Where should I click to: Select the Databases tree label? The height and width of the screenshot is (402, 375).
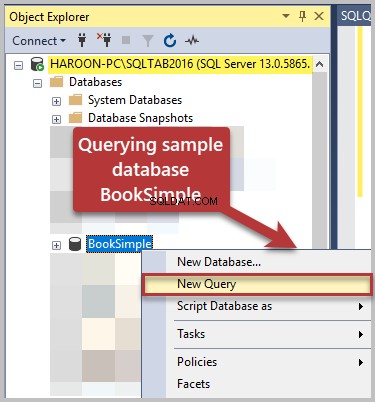click(x=95, y=82)
